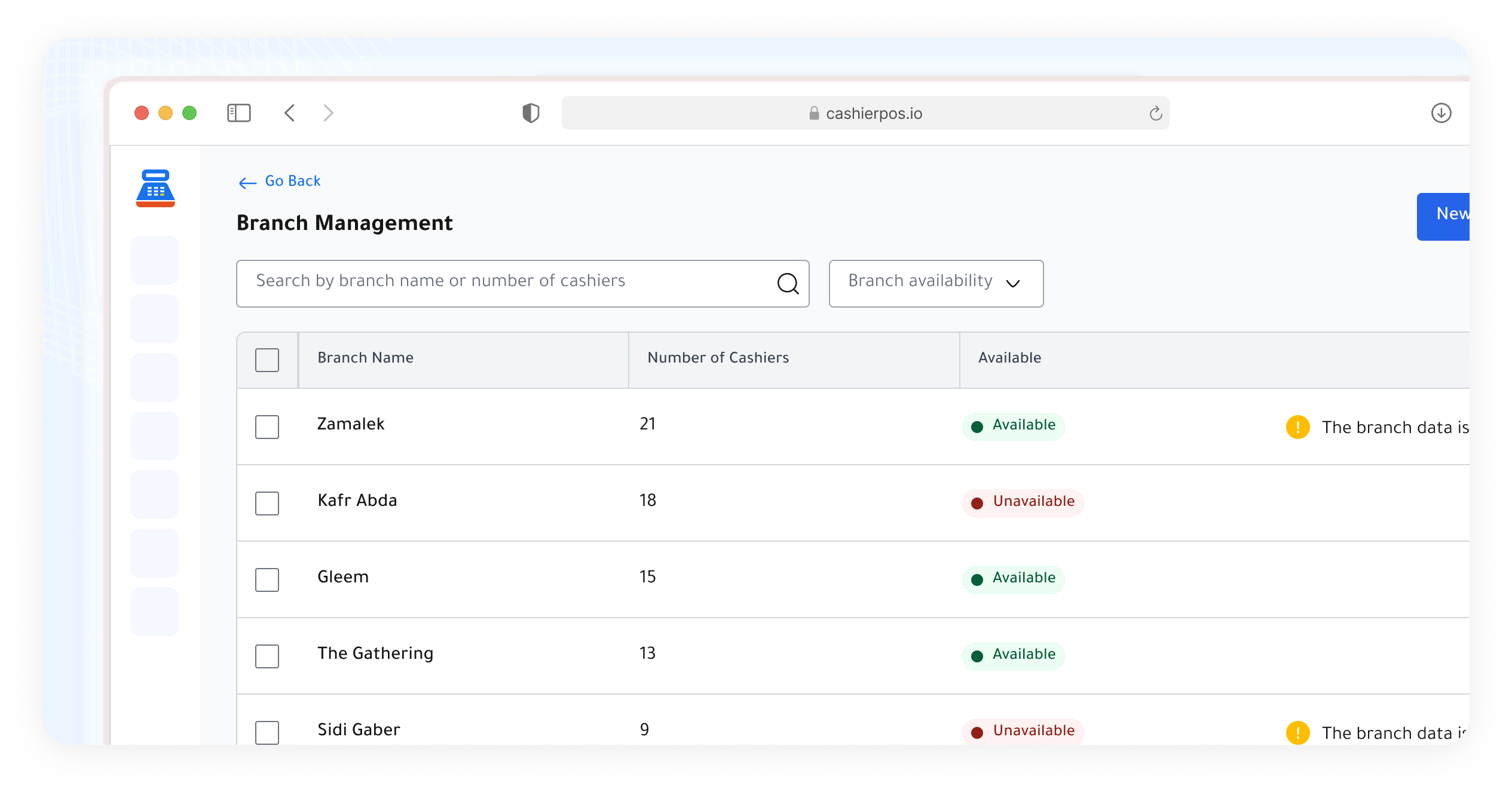The image size is (1512, 792).
Task: Click Zamalek's Available status badge
Action: coord(1013,426)
